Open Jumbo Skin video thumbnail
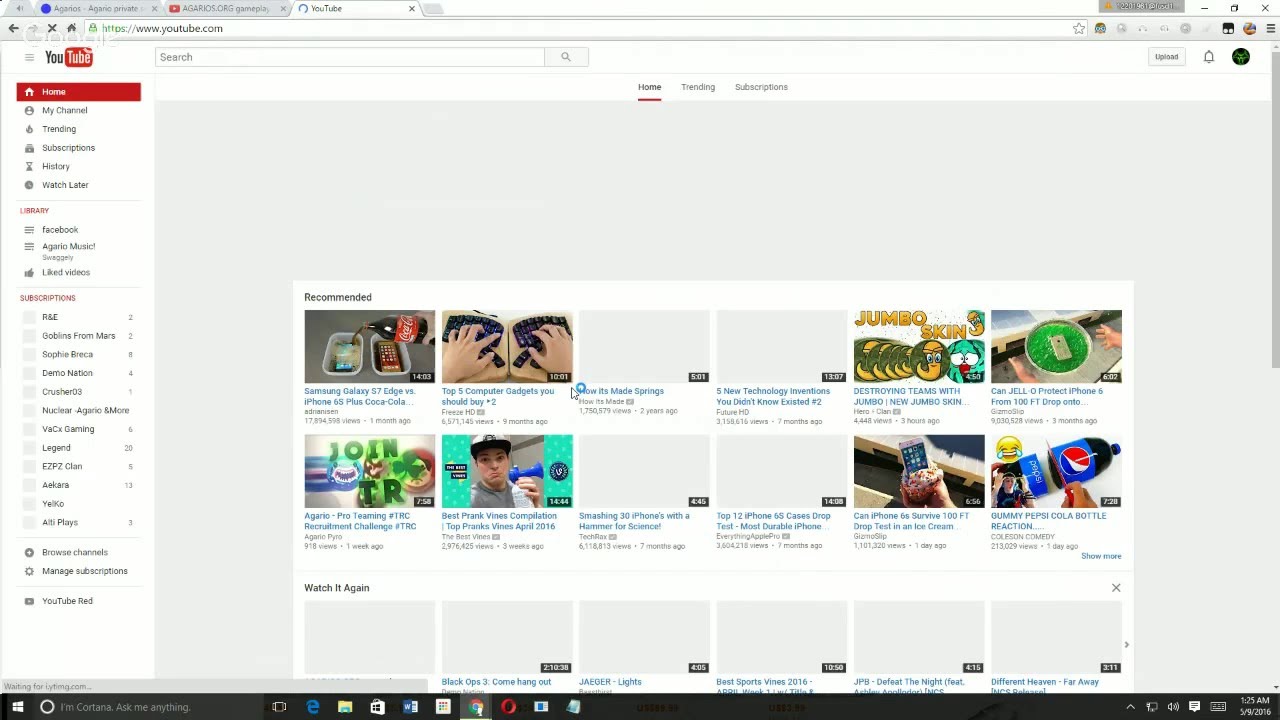The width and height of the screenshot is (1280, 720). click(x=919, y=346)
